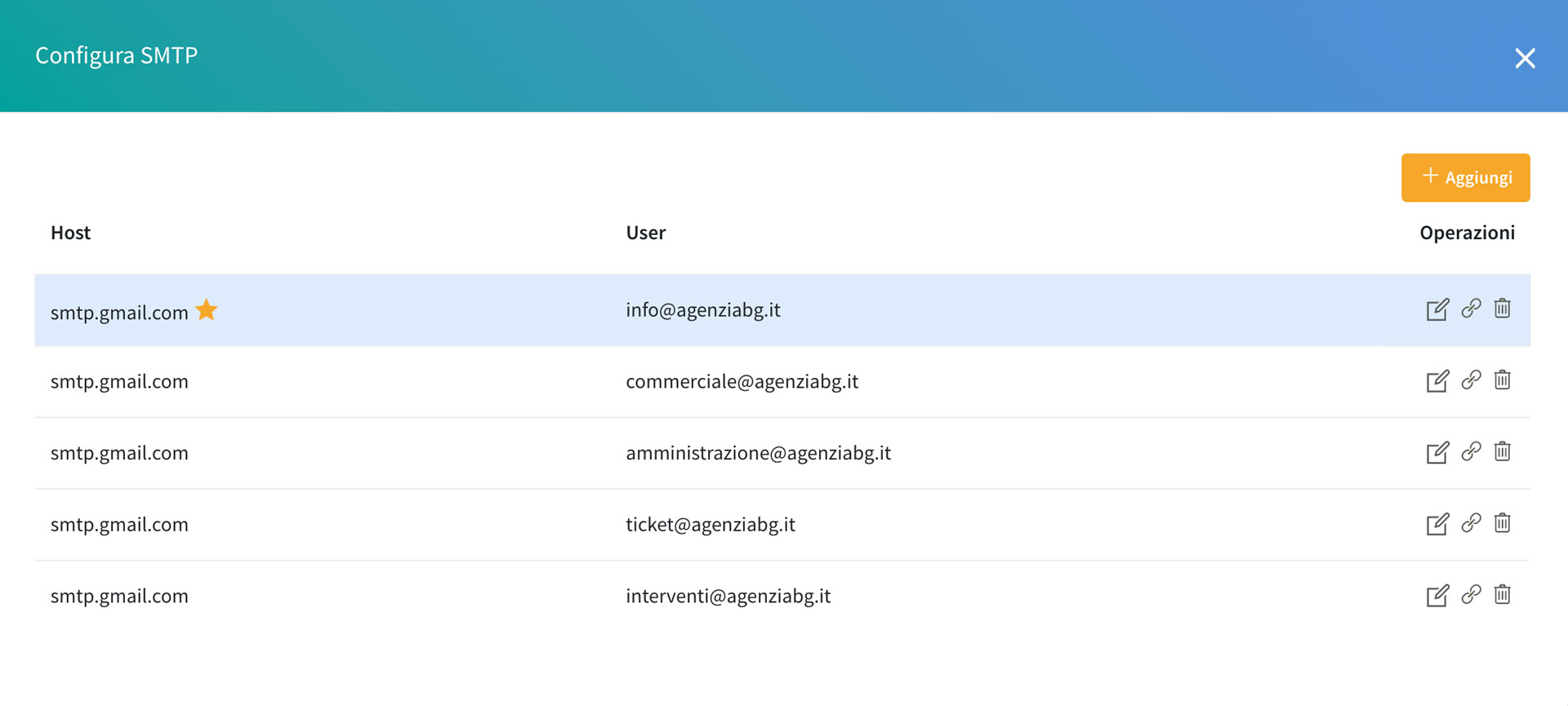Click link icon for amministrazione@agenziabg.it
Viewport: 1568px width, 706px height.
click(x=1471, y=451)
